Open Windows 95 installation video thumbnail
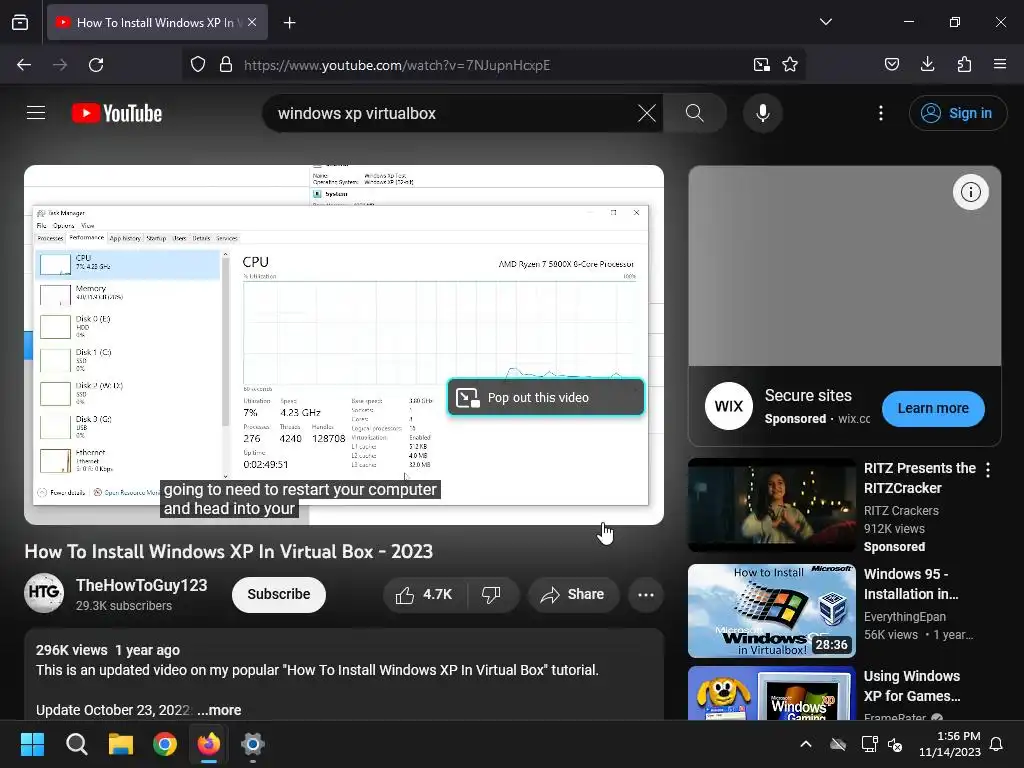The width and height of the screenshot is (1024, 768). 772,611
